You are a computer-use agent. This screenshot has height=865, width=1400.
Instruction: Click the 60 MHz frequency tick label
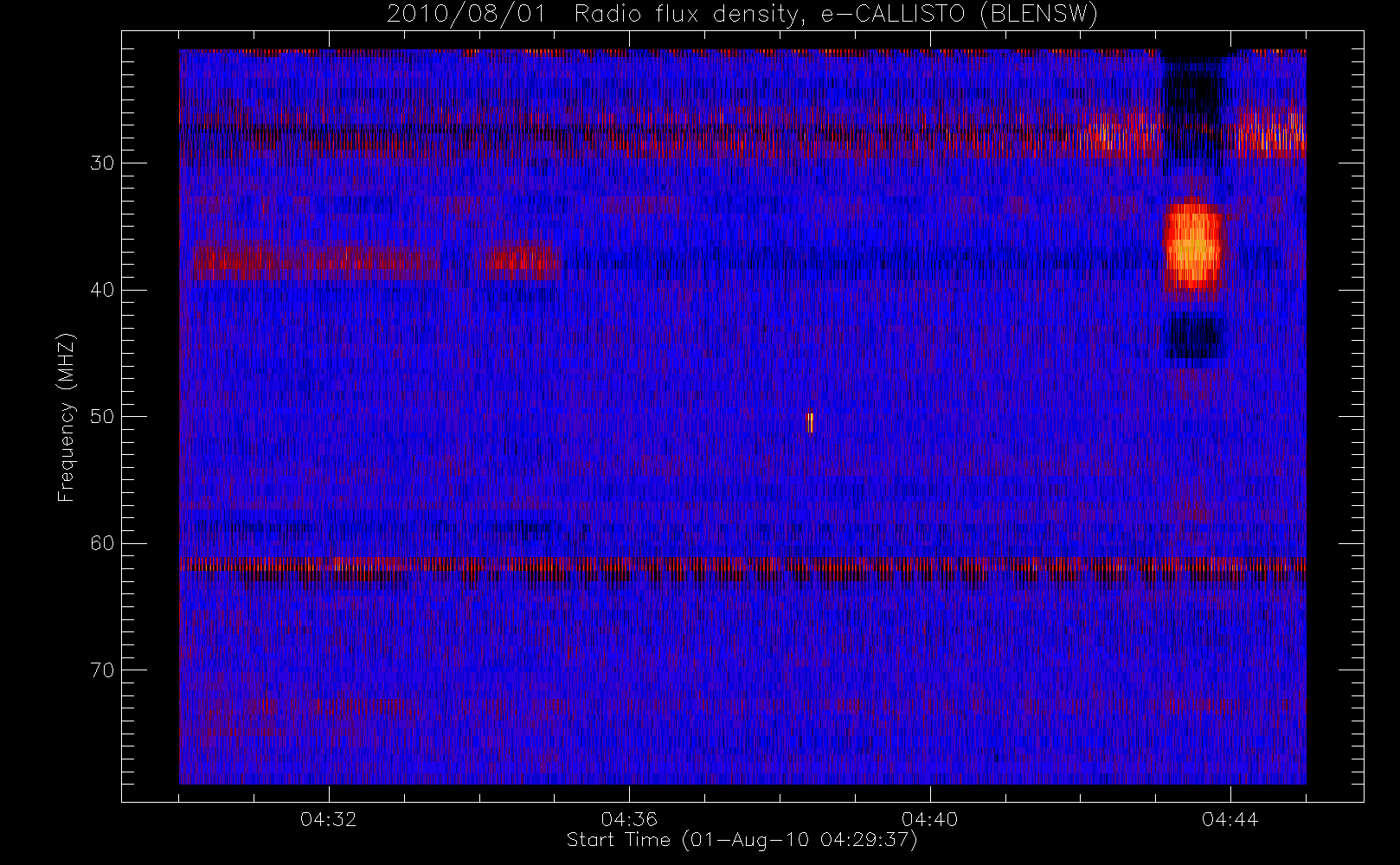[x=102, y=543]
